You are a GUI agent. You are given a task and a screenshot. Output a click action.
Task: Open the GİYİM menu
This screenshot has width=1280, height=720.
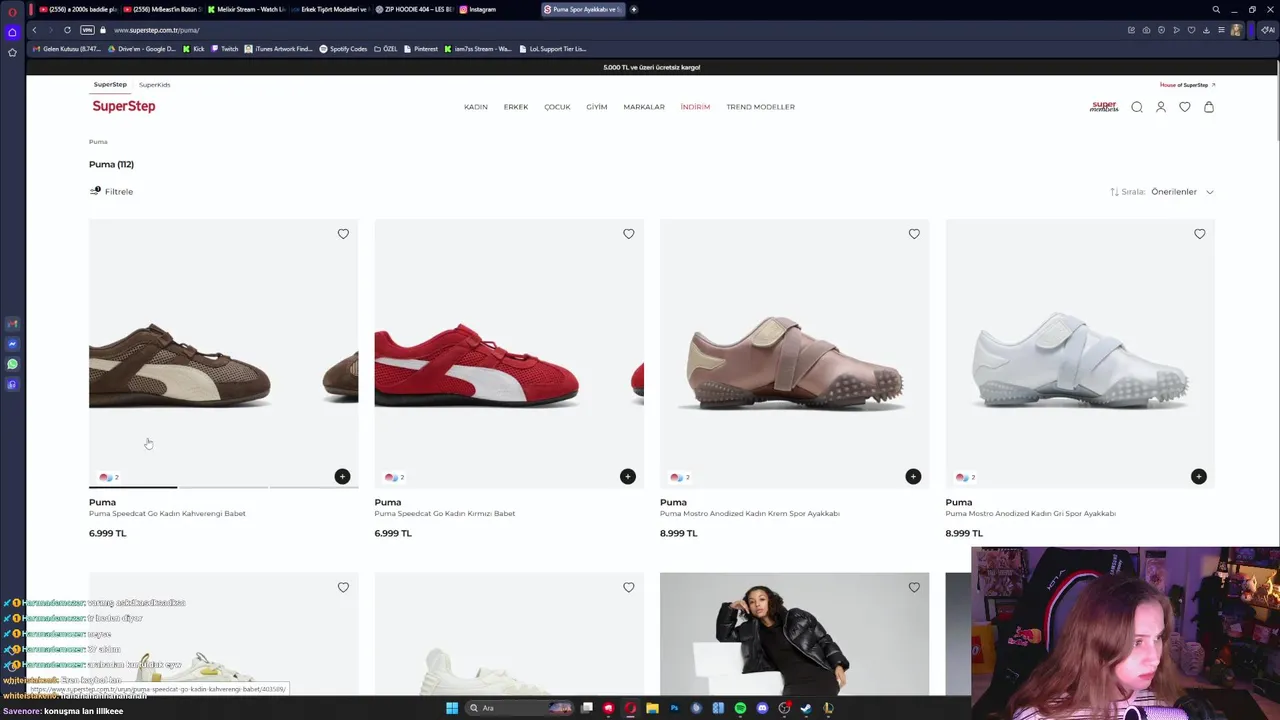[x=597, y=107]
